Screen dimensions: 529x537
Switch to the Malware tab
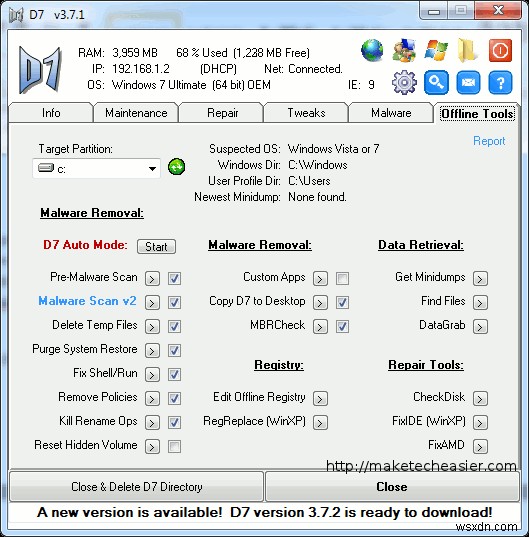[391, 113]
